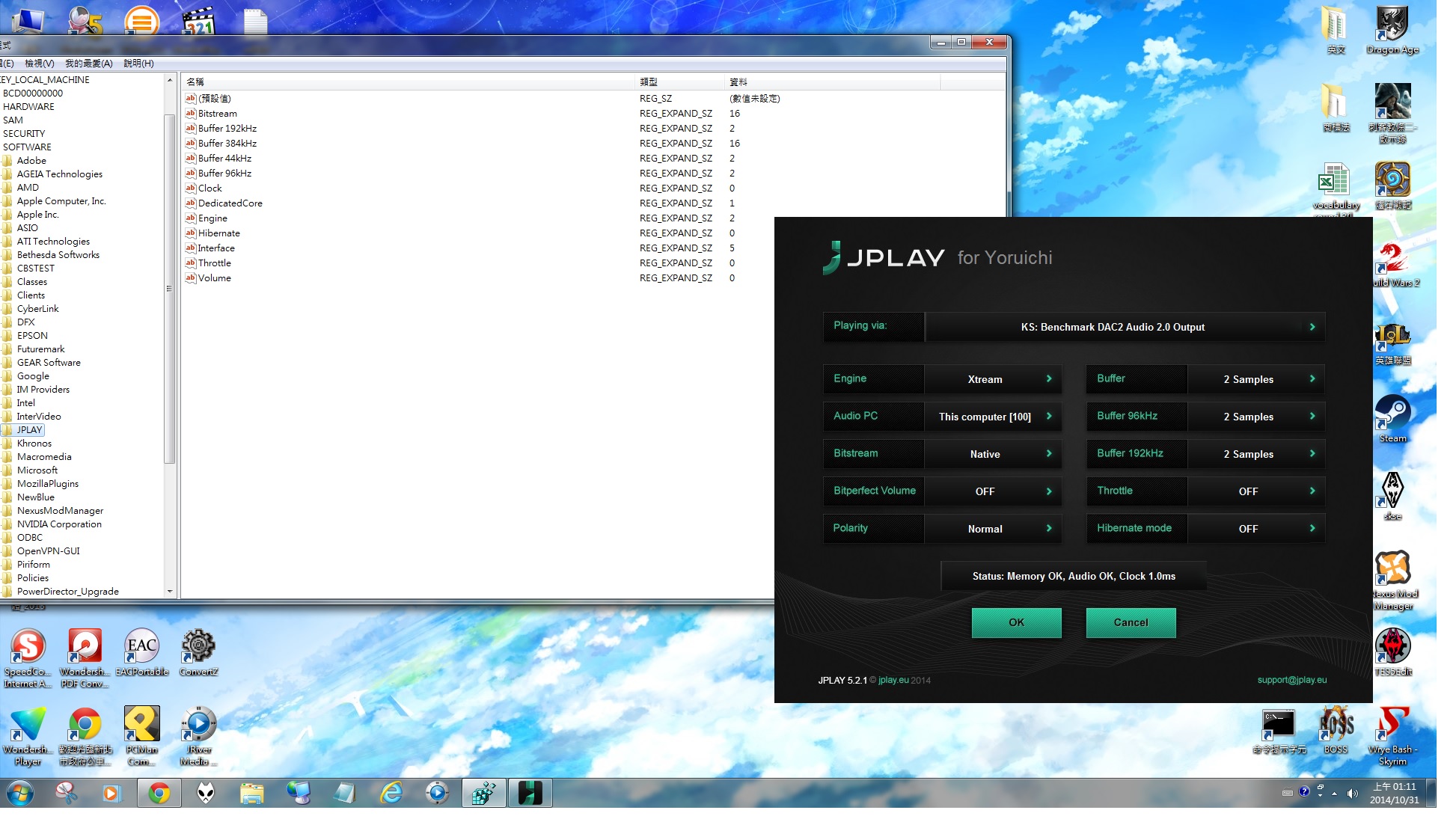Sort registry values by 名稱 column header
Screen dimensions: 1456x819
(409, 82)
